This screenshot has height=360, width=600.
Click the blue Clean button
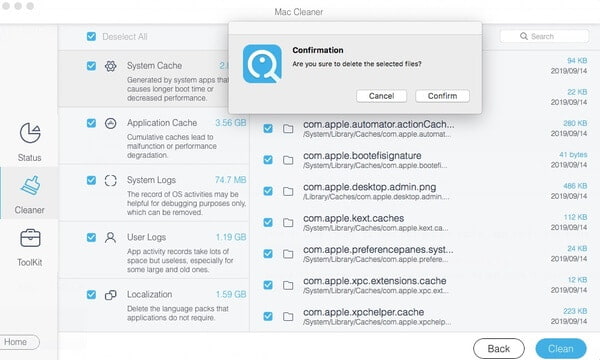click(x=561, y=349)
